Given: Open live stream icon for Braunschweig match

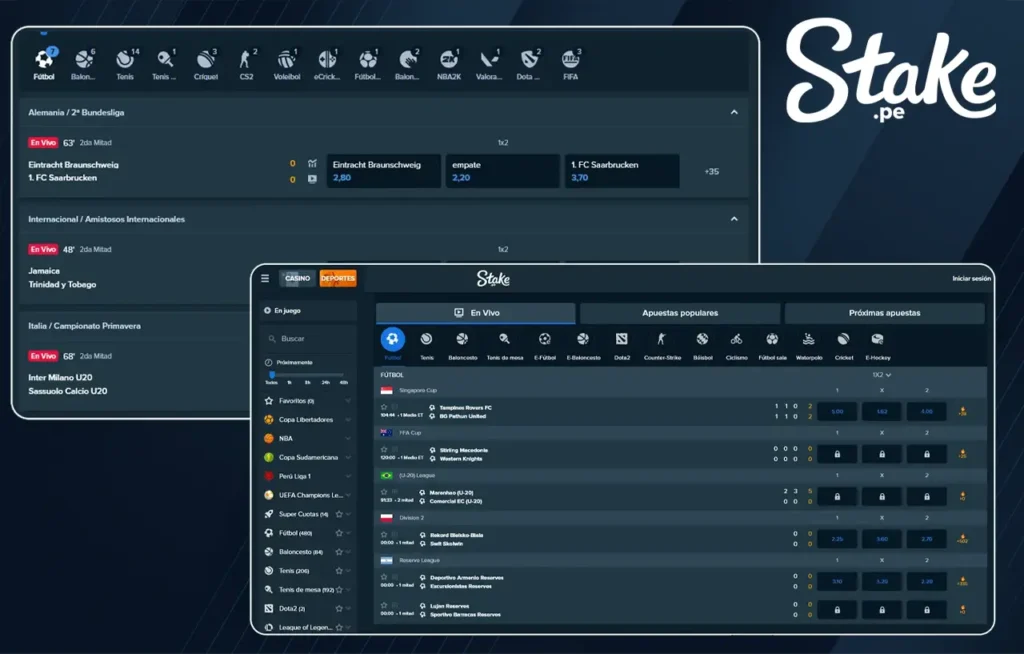Looking at the screenshot, I should (x=312, y=179).
